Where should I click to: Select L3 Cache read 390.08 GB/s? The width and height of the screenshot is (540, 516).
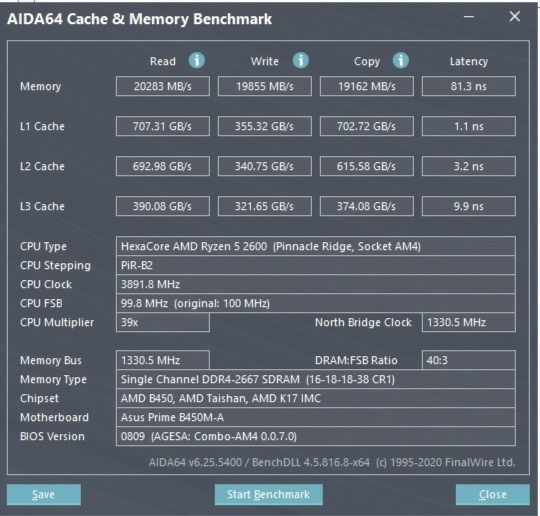pyautogui.click(x=163, y=206)
